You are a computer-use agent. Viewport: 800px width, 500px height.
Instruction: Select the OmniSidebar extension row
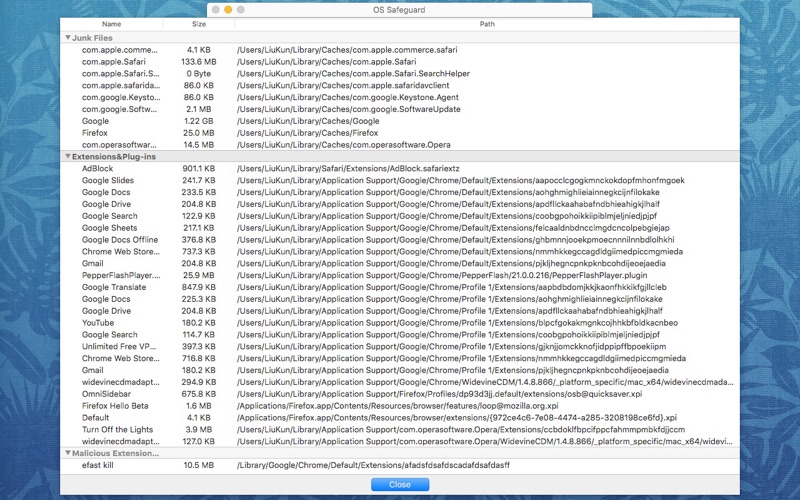click(x=399, y=394)
